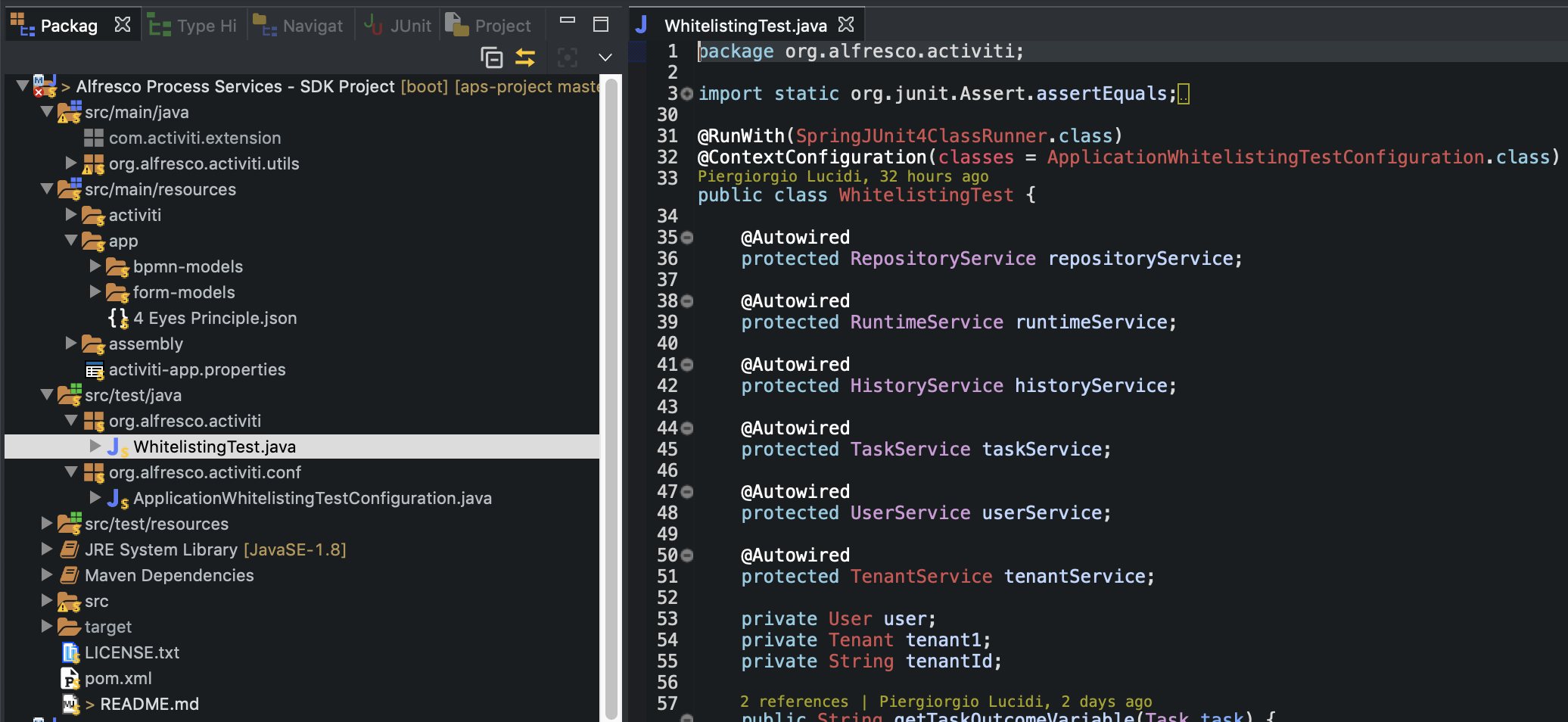
Task: Expand the form-models folder
Action: (95, 291)
